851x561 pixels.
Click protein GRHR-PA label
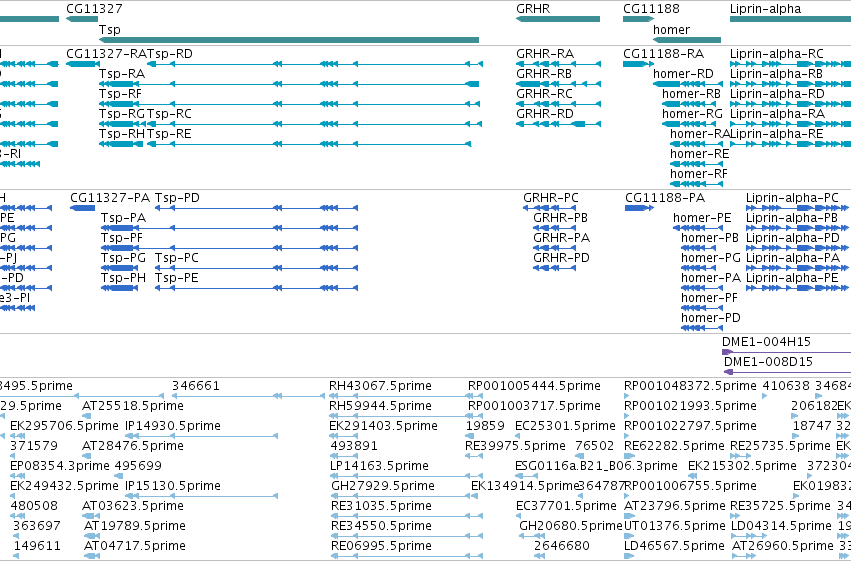(561, 238)
